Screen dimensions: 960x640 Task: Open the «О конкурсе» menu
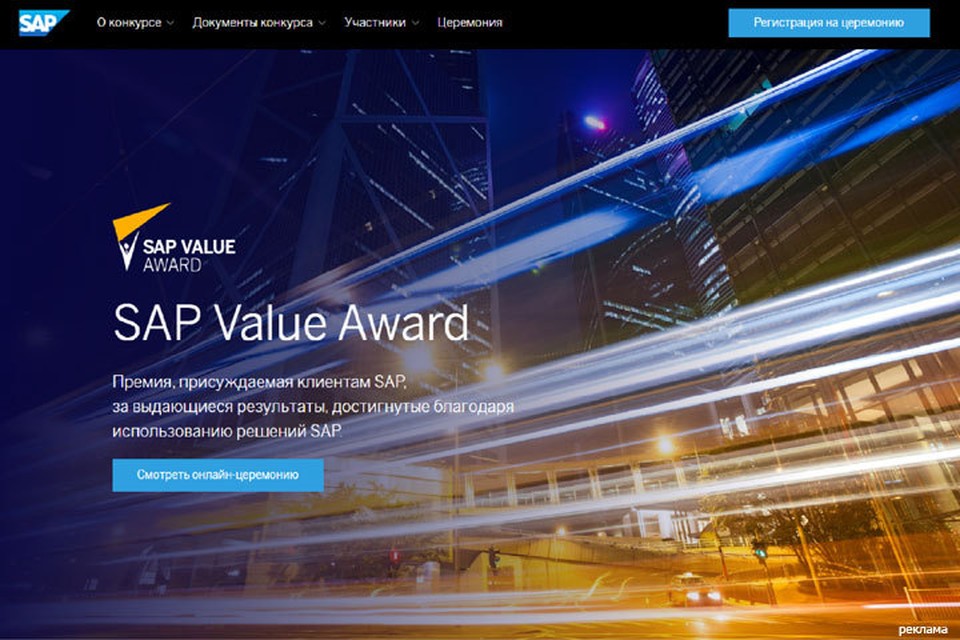tap(129, 23)
